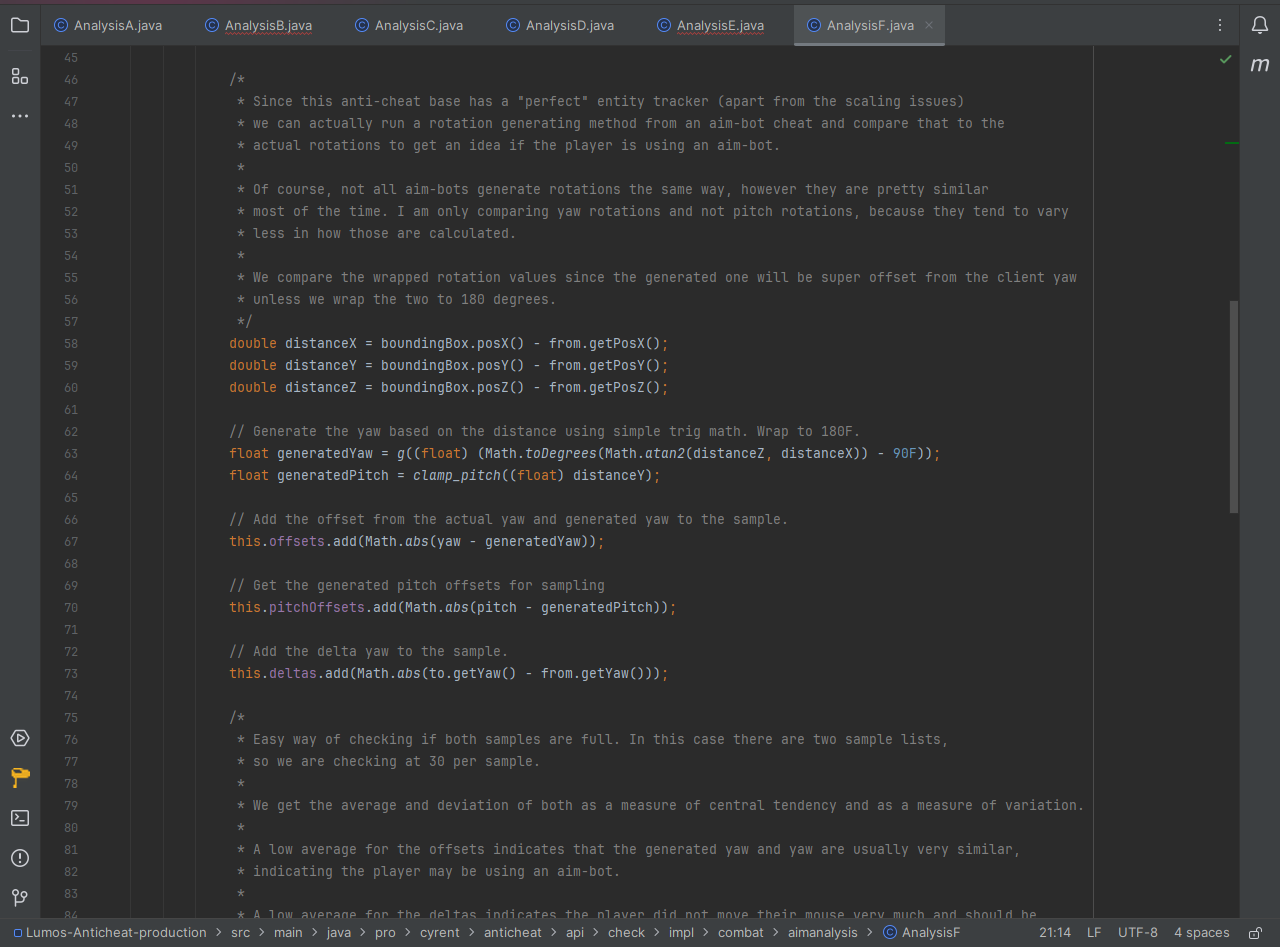Toggle the read-only lock icon in status bar

click(x=1254, y=933)
